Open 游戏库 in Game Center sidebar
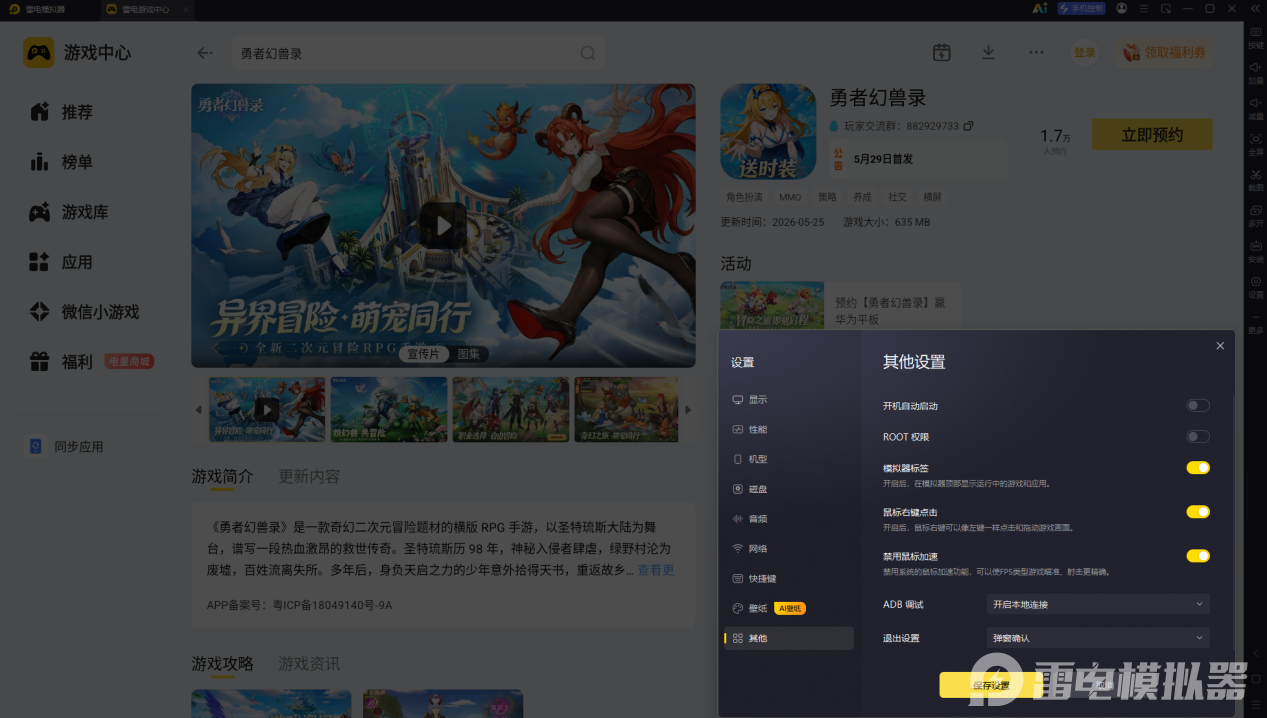The height and width of the screenshot is (718, 1267). coord(68,212)
